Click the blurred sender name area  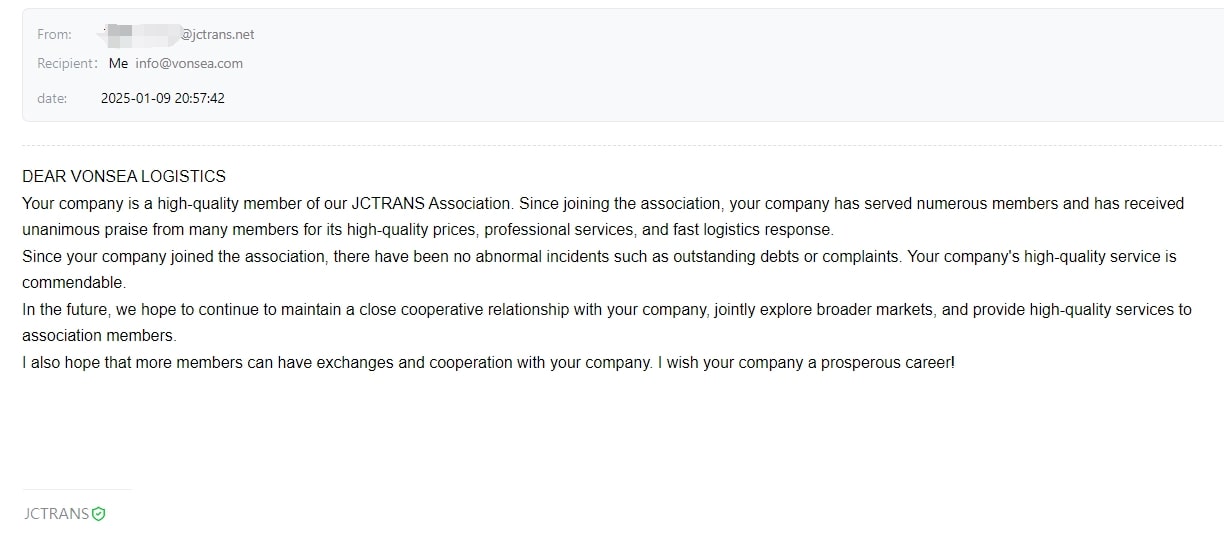141,34
